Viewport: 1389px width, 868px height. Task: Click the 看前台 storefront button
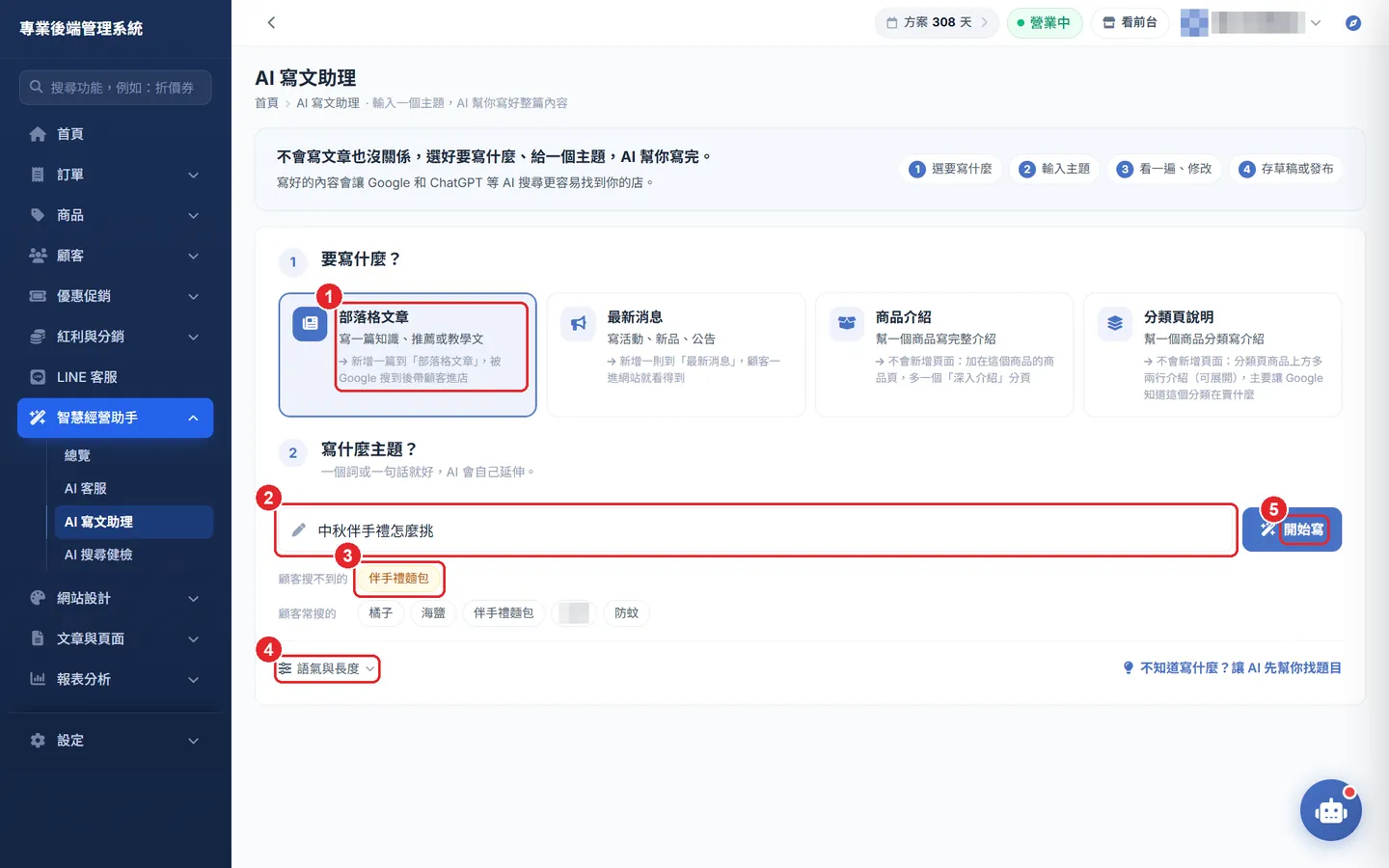(1130, 22)
